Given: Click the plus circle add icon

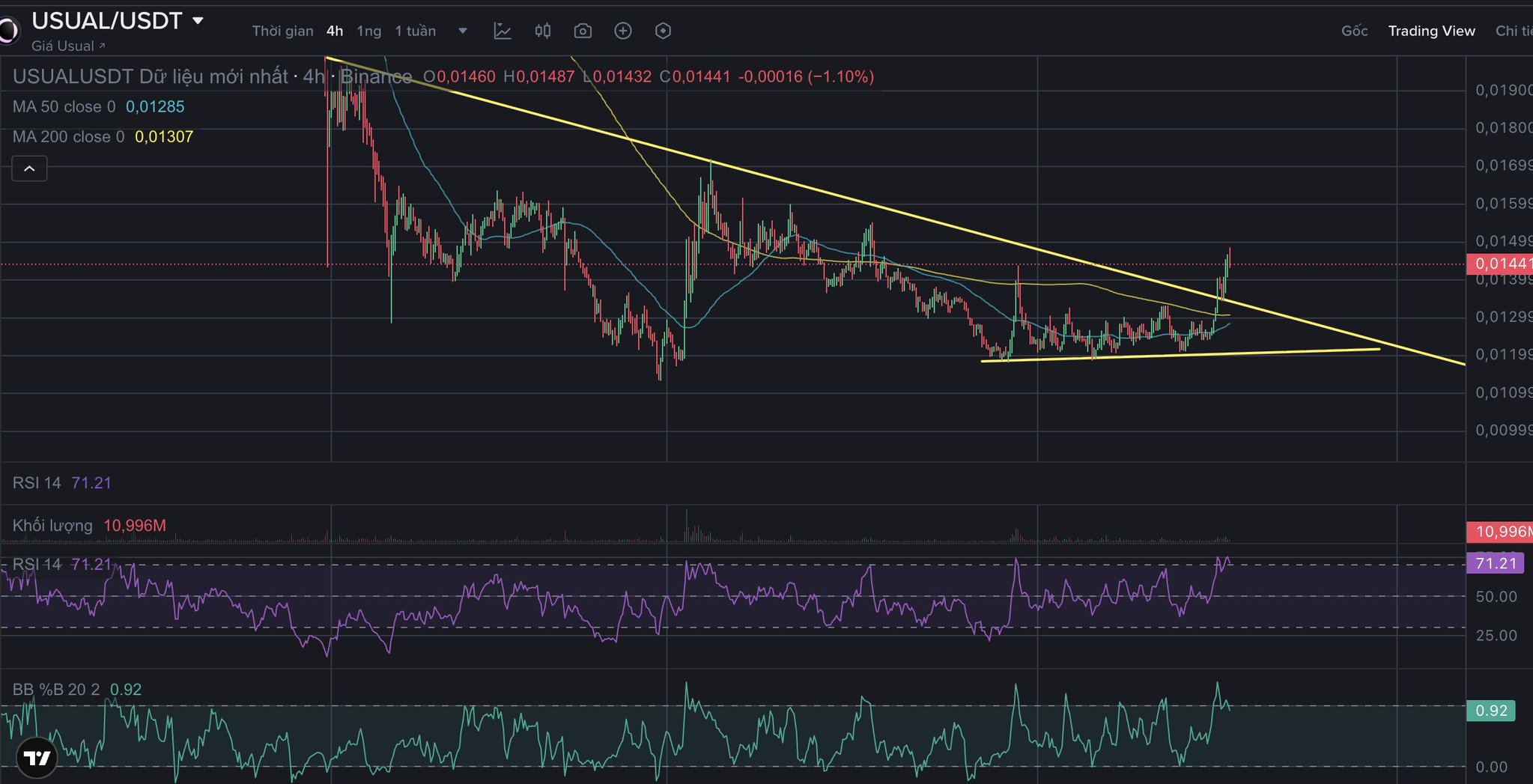Looking at the screenshot, I should pyautogui.click(x=623, y=31).
